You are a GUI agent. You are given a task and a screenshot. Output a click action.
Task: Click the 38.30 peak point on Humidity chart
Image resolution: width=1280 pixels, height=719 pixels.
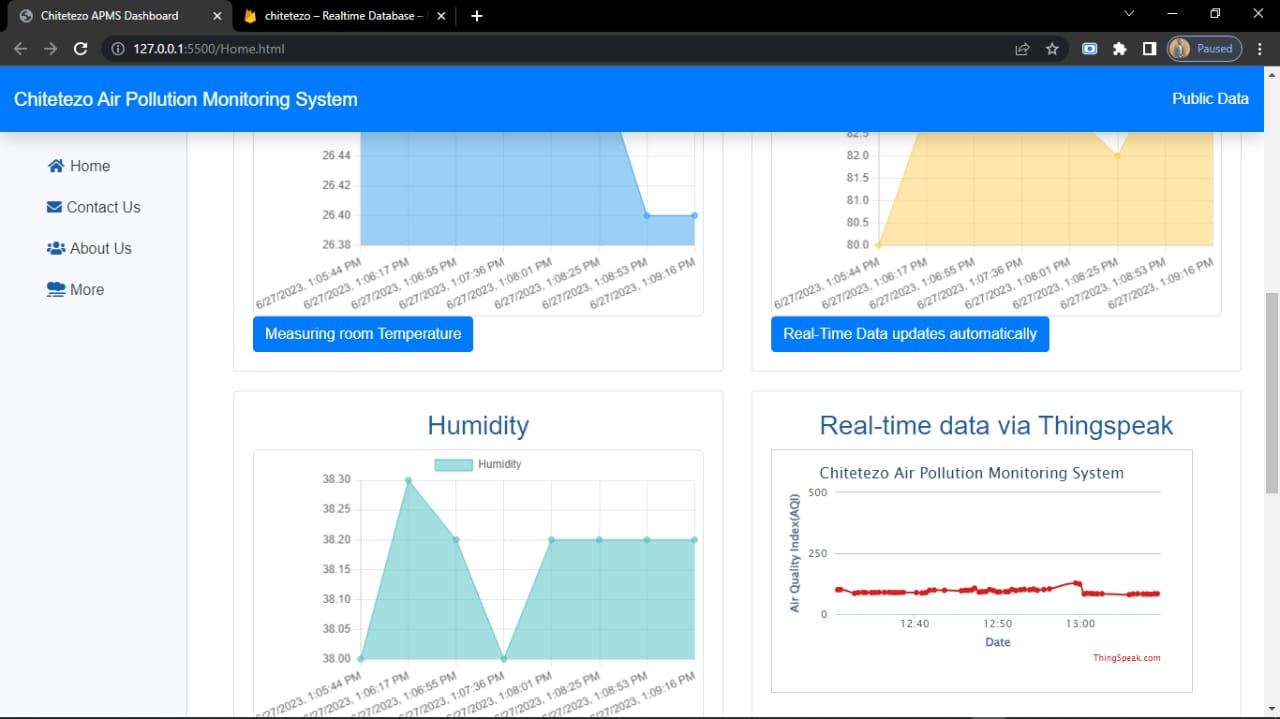408,480
